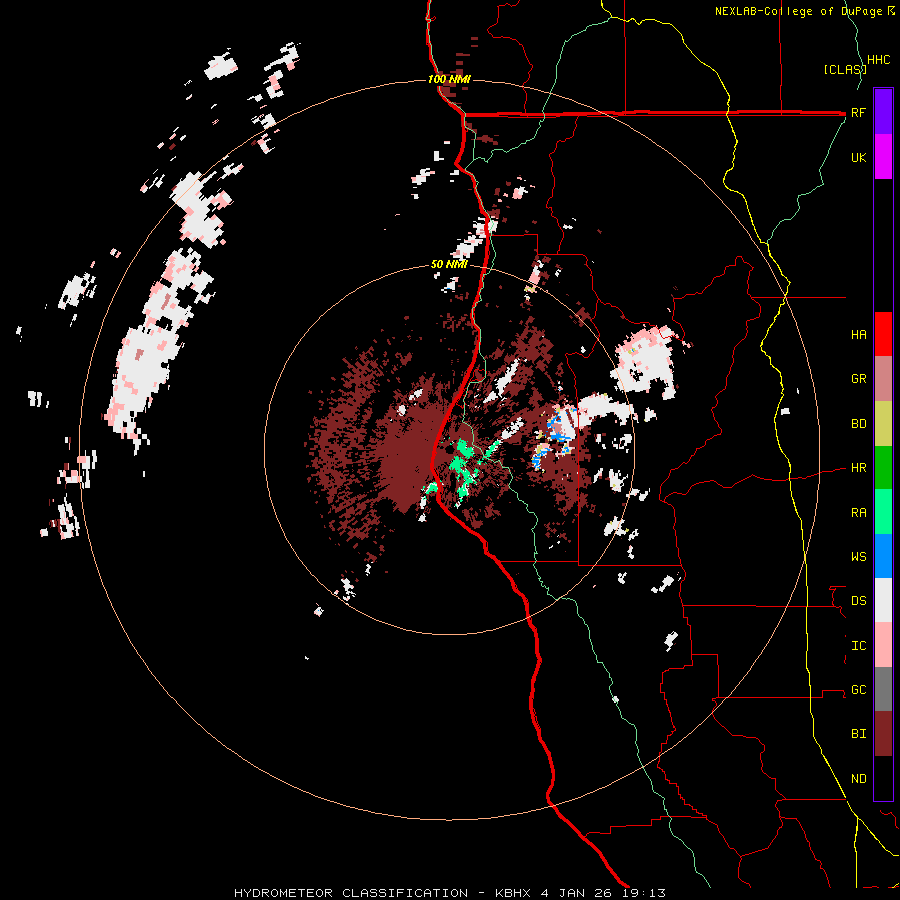This screenshot has width=900, height=900.
Task: Click the RA legend label
Action: click(858, 513)
